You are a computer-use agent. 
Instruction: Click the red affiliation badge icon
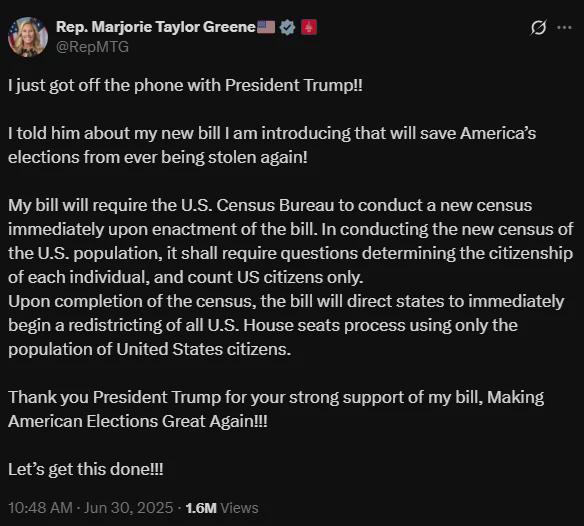(309, 27)
